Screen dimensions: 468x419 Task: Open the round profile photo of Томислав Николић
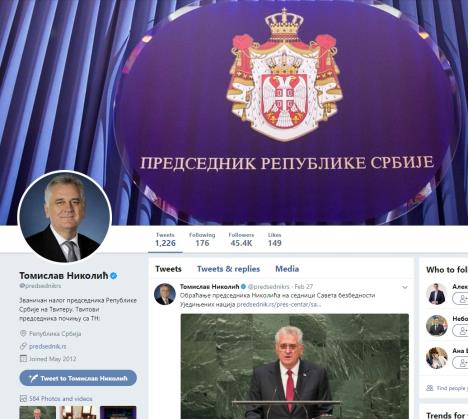pyautogui.click(x=65, y=216)
